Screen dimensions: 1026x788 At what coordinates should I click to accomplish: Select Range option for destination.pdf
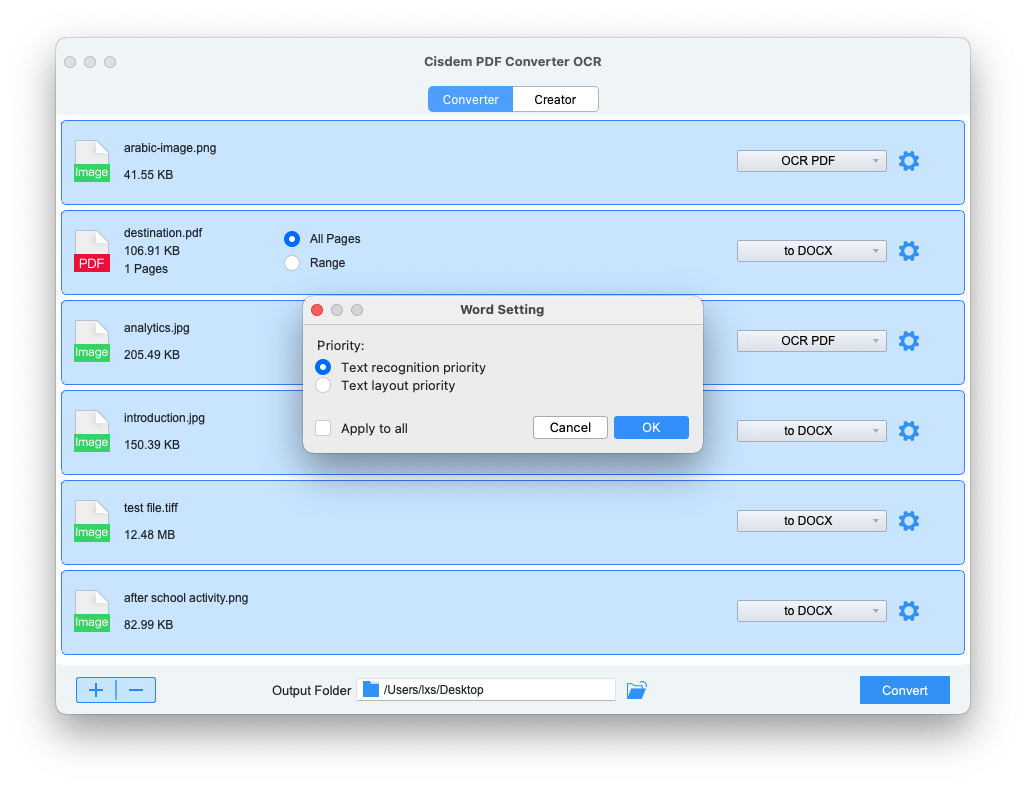point(292,263)
